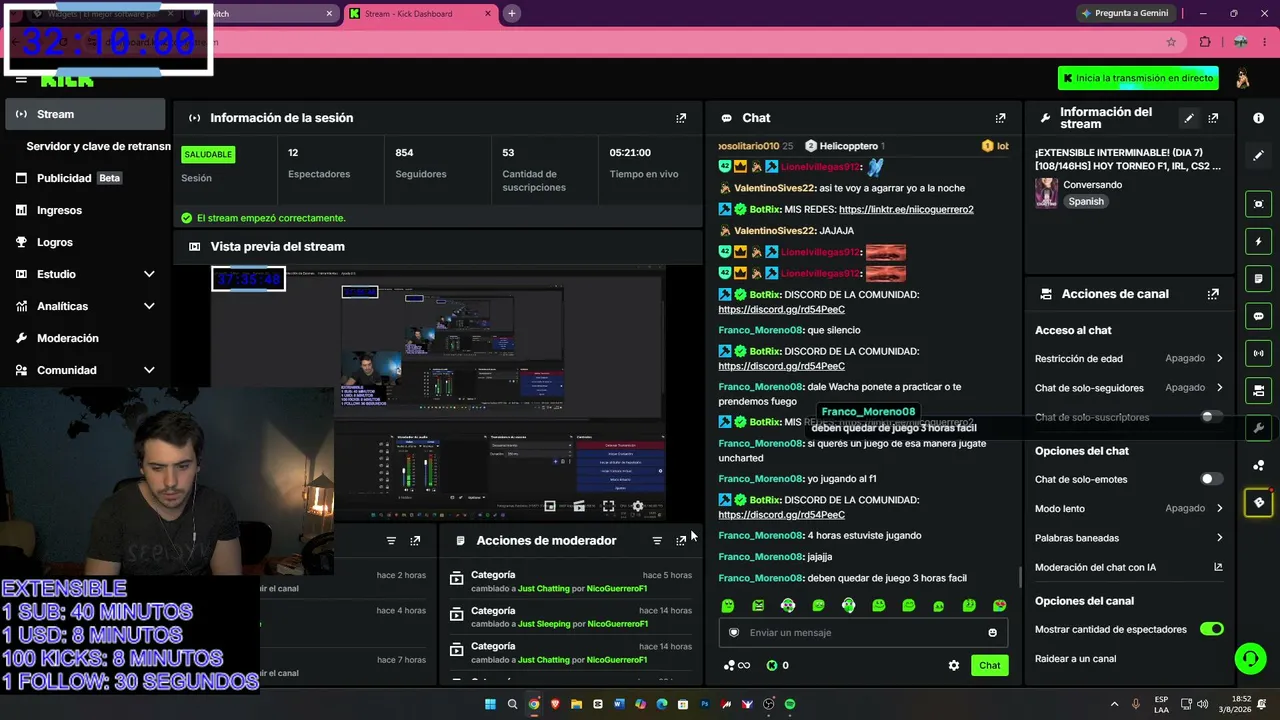Enable picture-in-picture on stream preview
Image resolution: width=1280 pixels, height=720 pixels.
[549, 507]
